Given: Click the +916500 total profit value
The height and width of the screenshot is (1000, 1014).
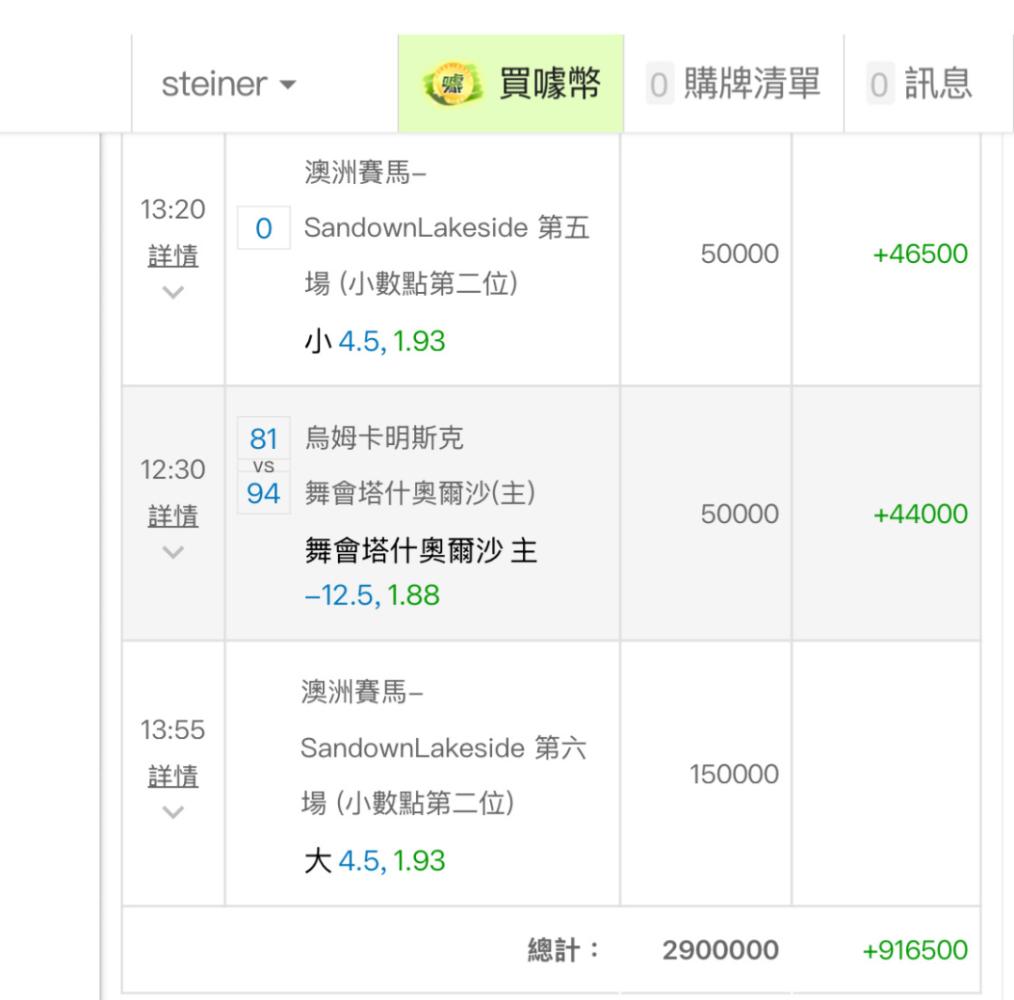Looking at the screenshot, I should 917,950.
